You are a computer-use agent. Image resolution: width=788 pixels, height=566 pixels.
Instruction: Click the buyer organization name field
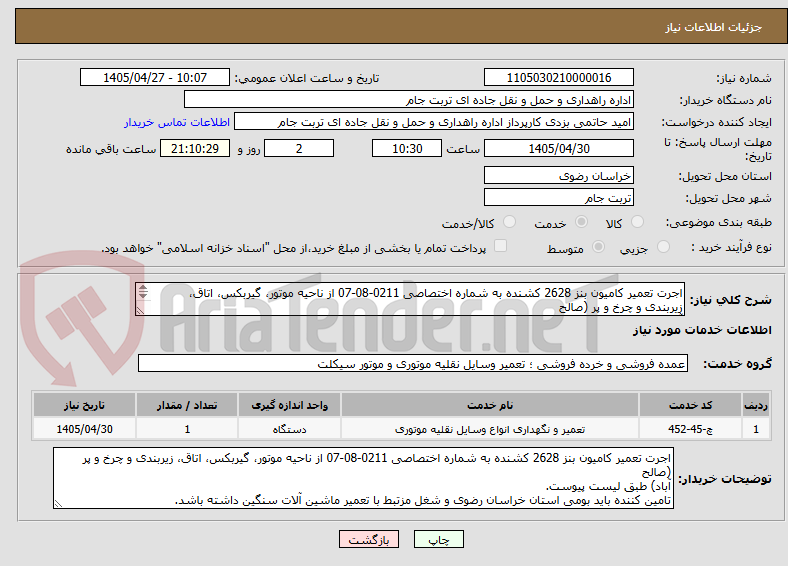coord(409,100)
